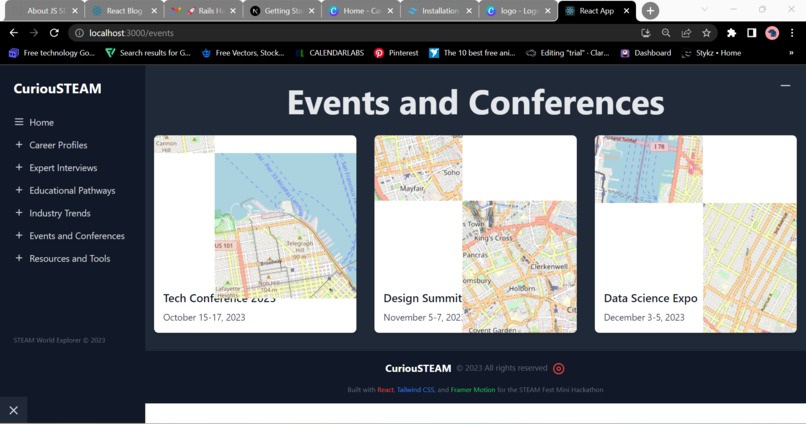Open the Free technology Go... bookmark
Viewport: 806px width, 424px height.
point(52,53)
